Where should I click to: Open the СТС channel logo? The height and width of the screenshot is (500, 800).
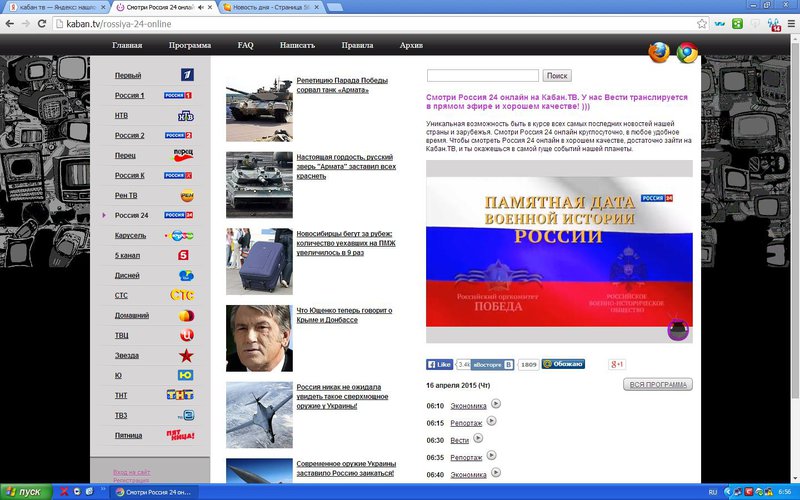coord(182,295)
